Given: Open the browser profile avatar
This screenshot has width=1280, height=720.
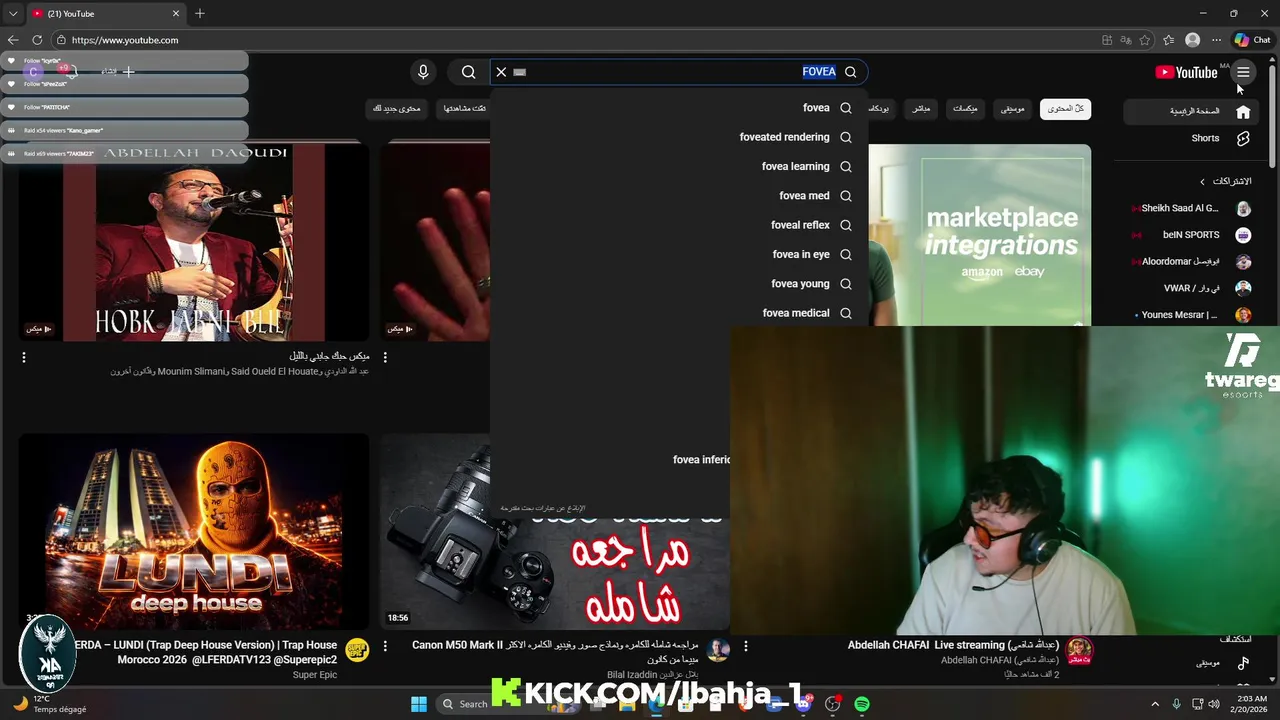Looking at the screenshot, I should coord(1192,40).
